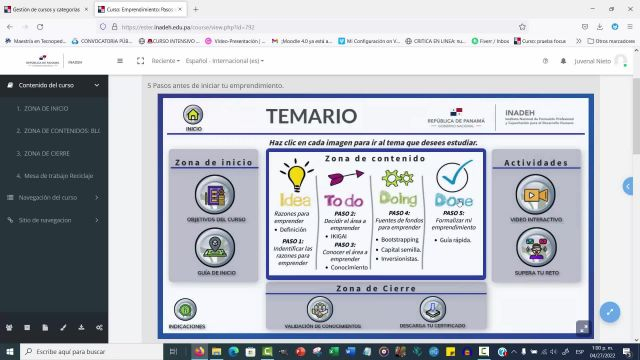
Task: Click the help question mark icon
Action: pyautogui.click(x=545, y=61)
